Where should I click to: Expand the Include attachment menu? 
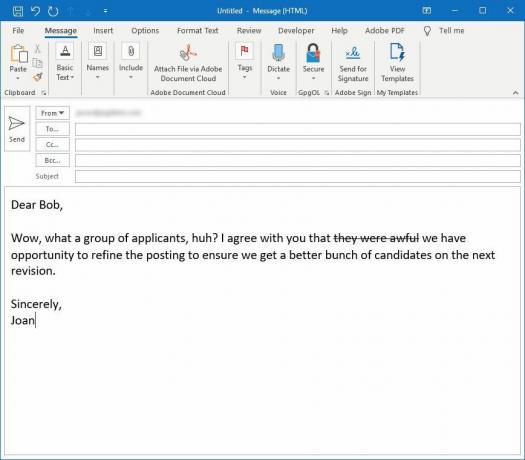tap(131, 62)
